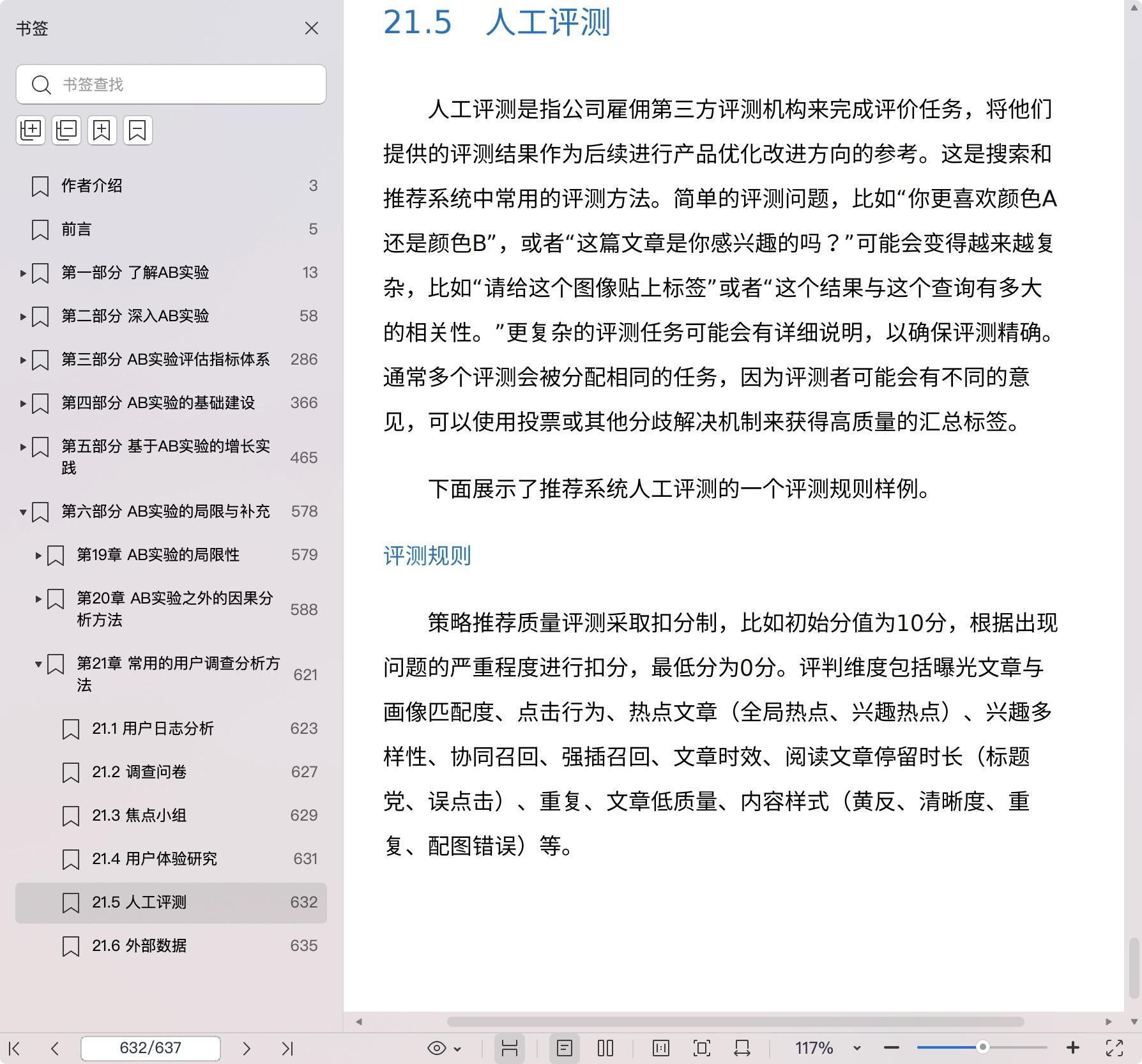Go to next page

click(247, 1048)
